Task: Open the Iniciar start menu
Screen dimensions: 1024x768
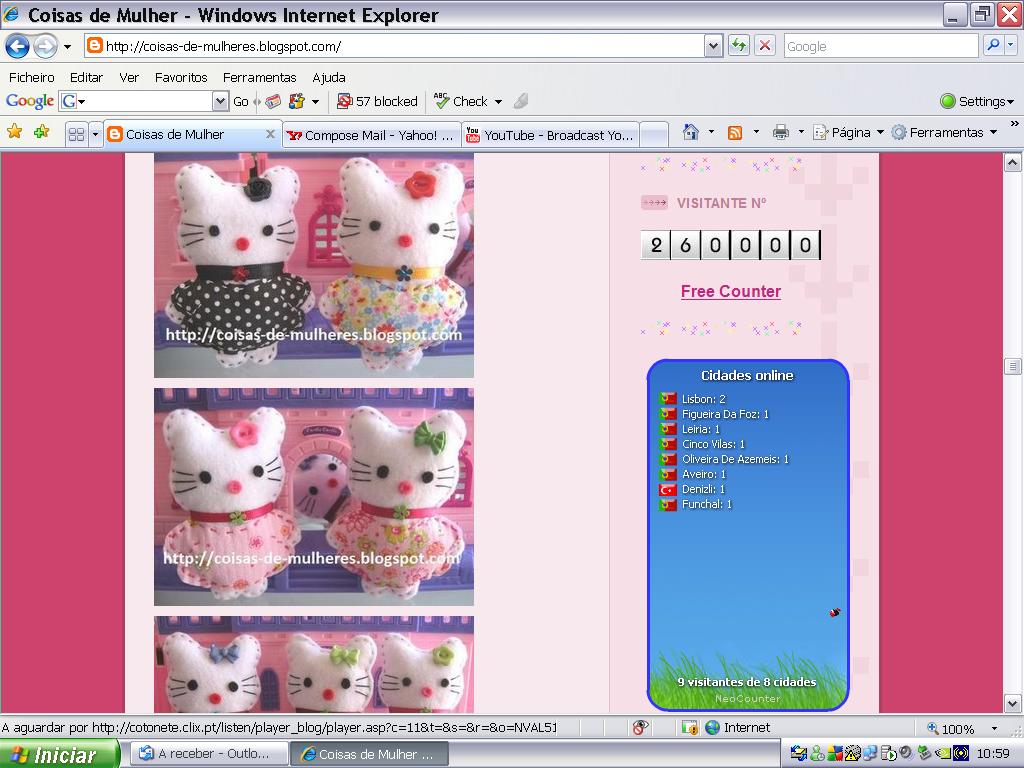Action: click(x=59, y=754)
